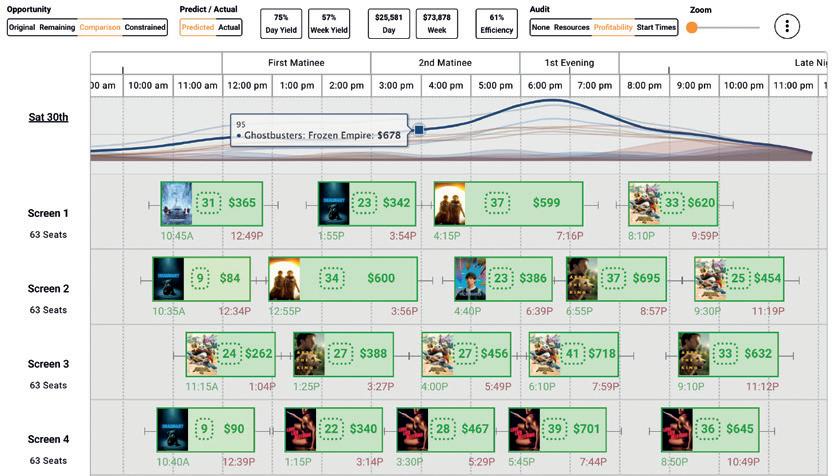Select the Remaining opportunity option
The height and width of the screenshot is (476, 837).
click(57, 27)
